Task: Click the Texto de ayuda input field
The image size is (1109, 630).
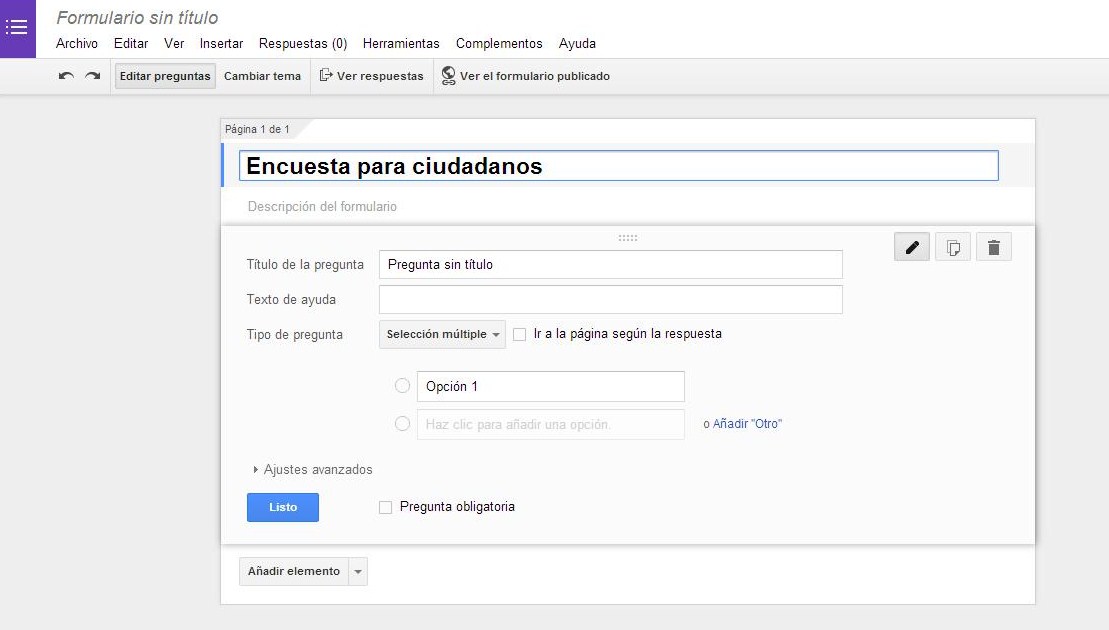Action: click(610, 300)
